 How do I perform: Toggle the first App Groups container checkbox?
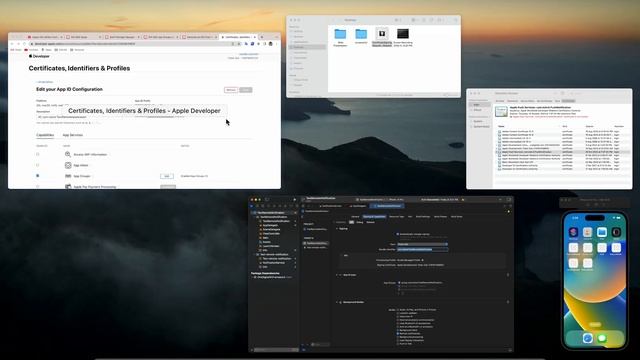[x=399, y=282]
